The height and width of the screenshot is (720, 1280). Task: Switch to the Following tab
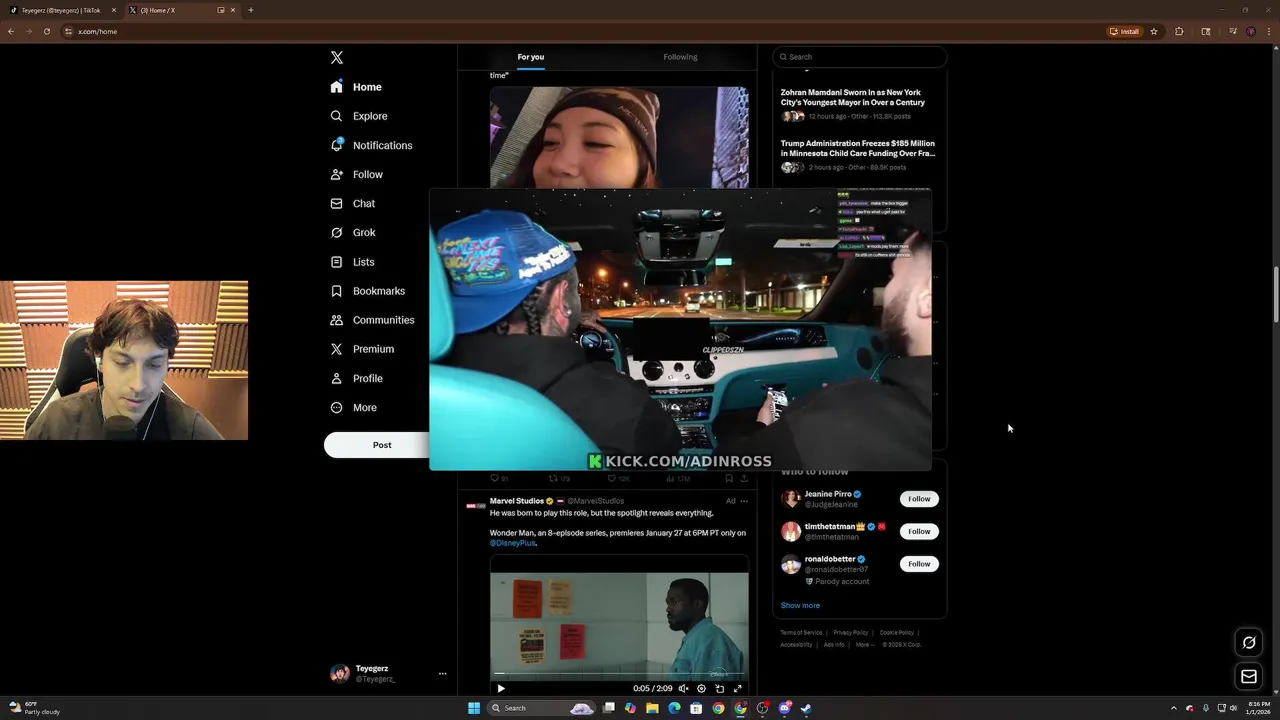680,57
